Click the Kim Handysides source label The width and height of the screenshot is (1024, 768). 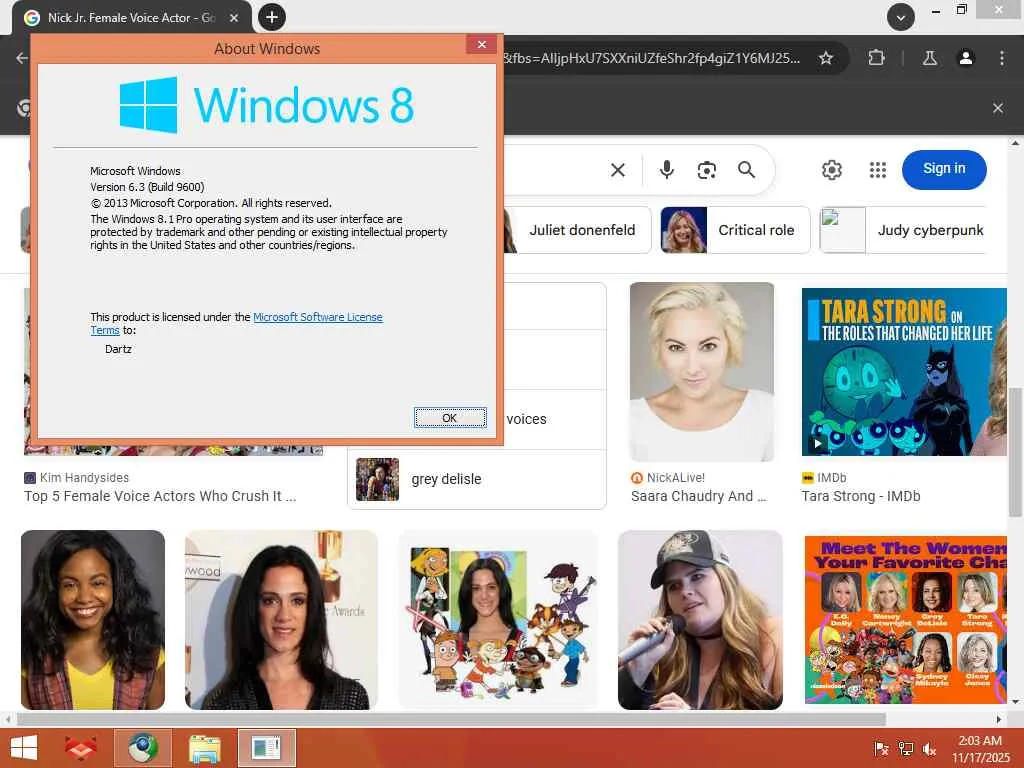(84, 477)
